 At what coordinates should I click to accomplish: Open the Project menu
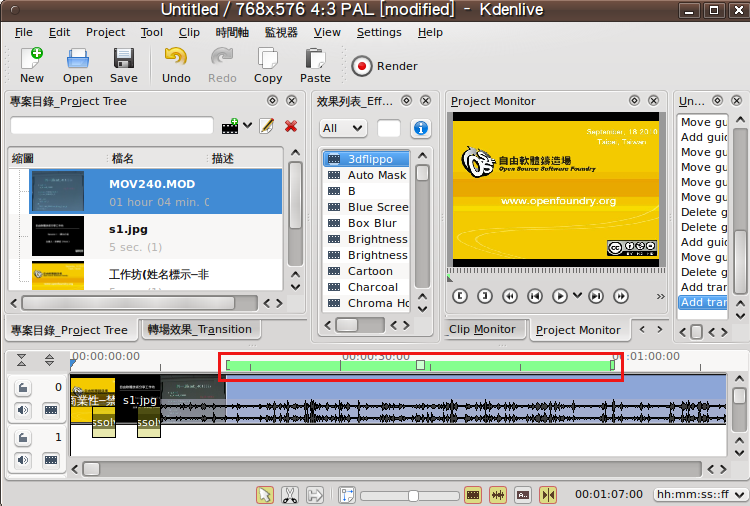click(105, 32)
